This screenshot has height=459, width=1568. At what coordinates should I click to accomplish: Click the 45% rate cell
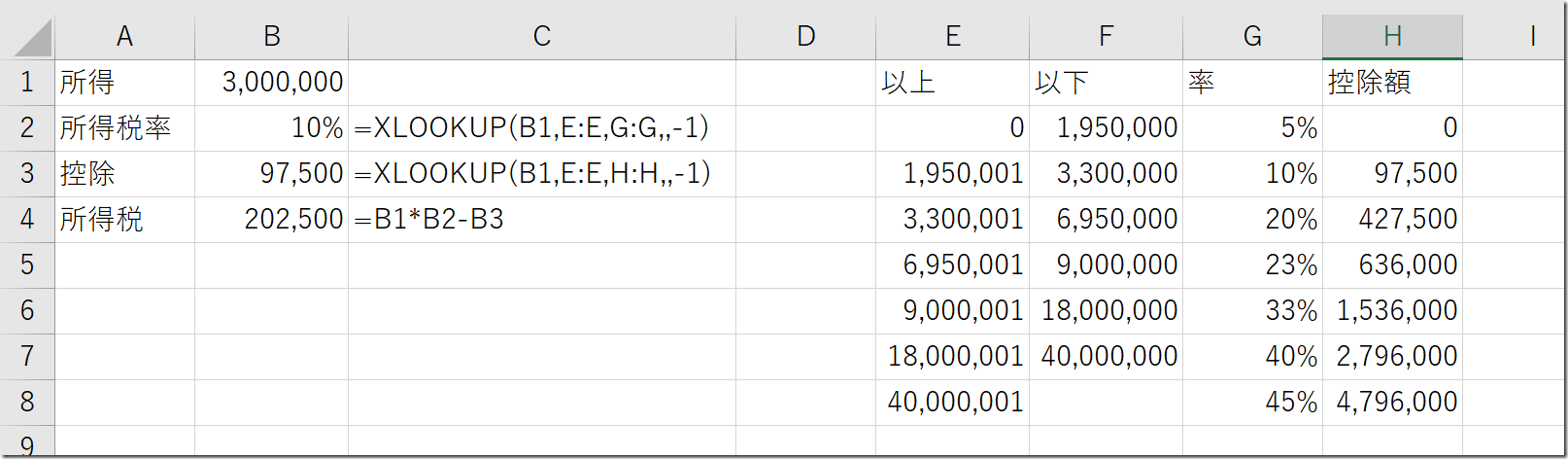click(x=1252, y=403)
